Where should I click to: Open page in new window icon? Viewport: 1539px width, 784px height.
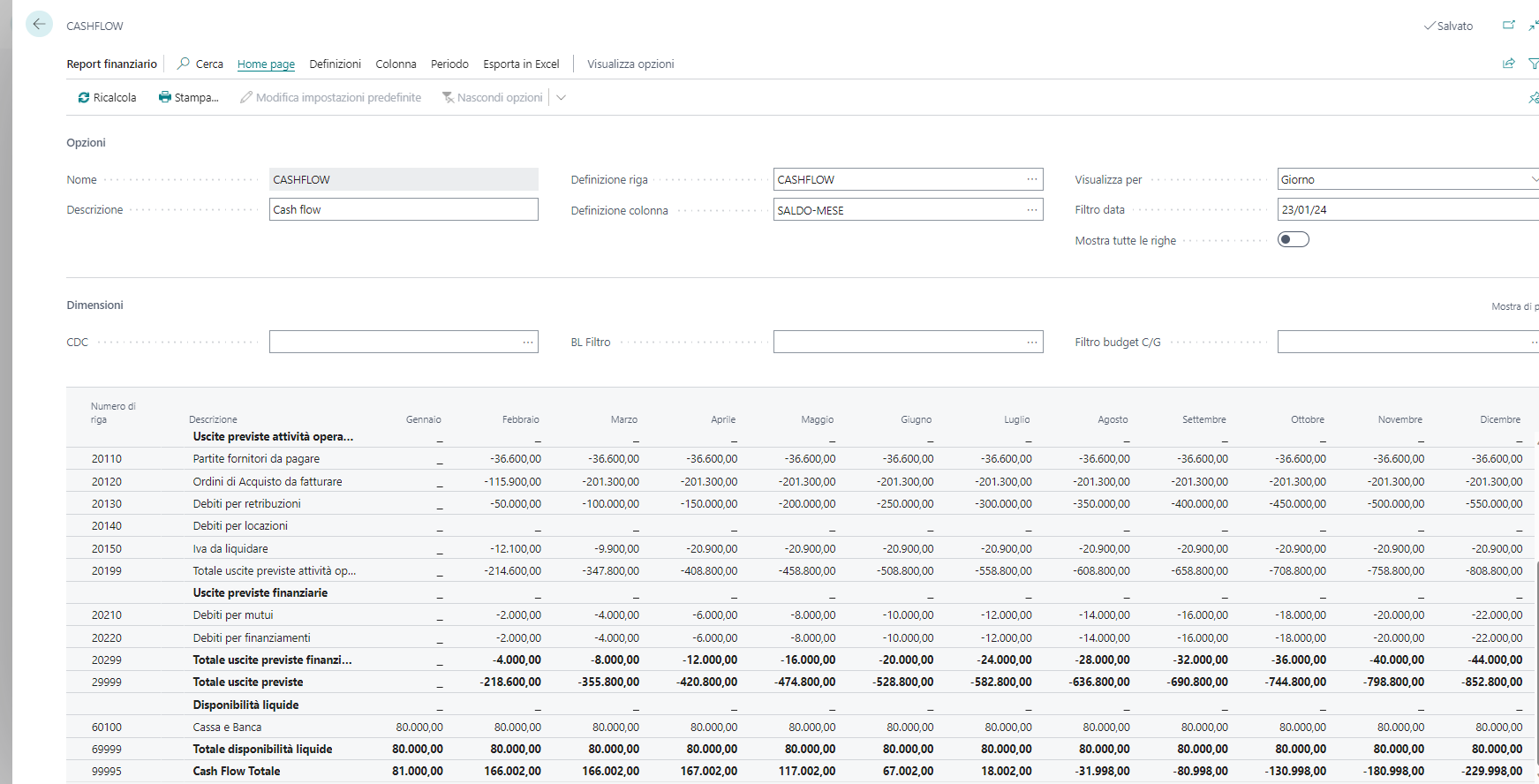tap(1509, 26)
